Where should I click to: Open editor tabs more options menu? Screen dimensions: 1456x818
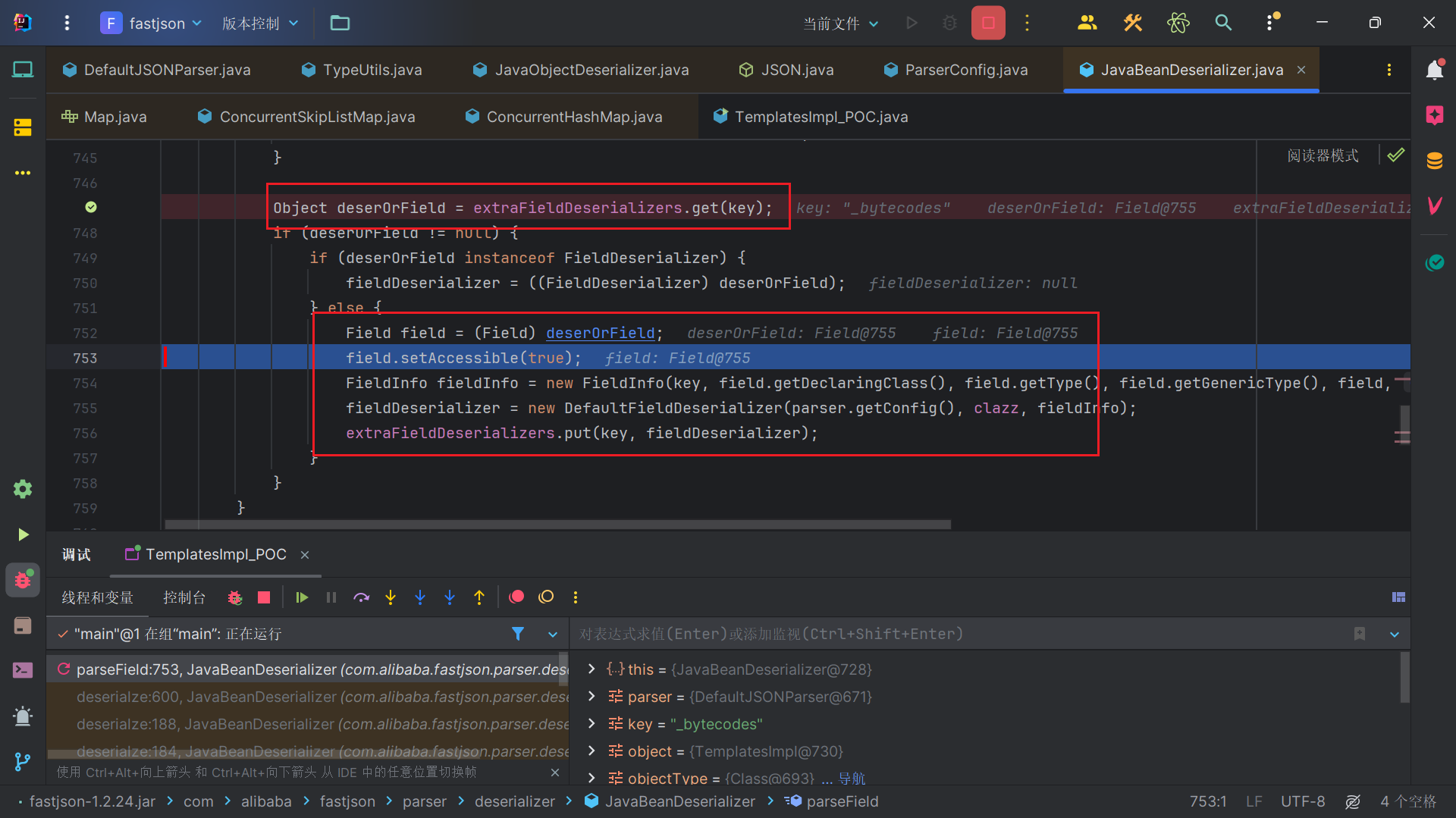(1389, 70)
